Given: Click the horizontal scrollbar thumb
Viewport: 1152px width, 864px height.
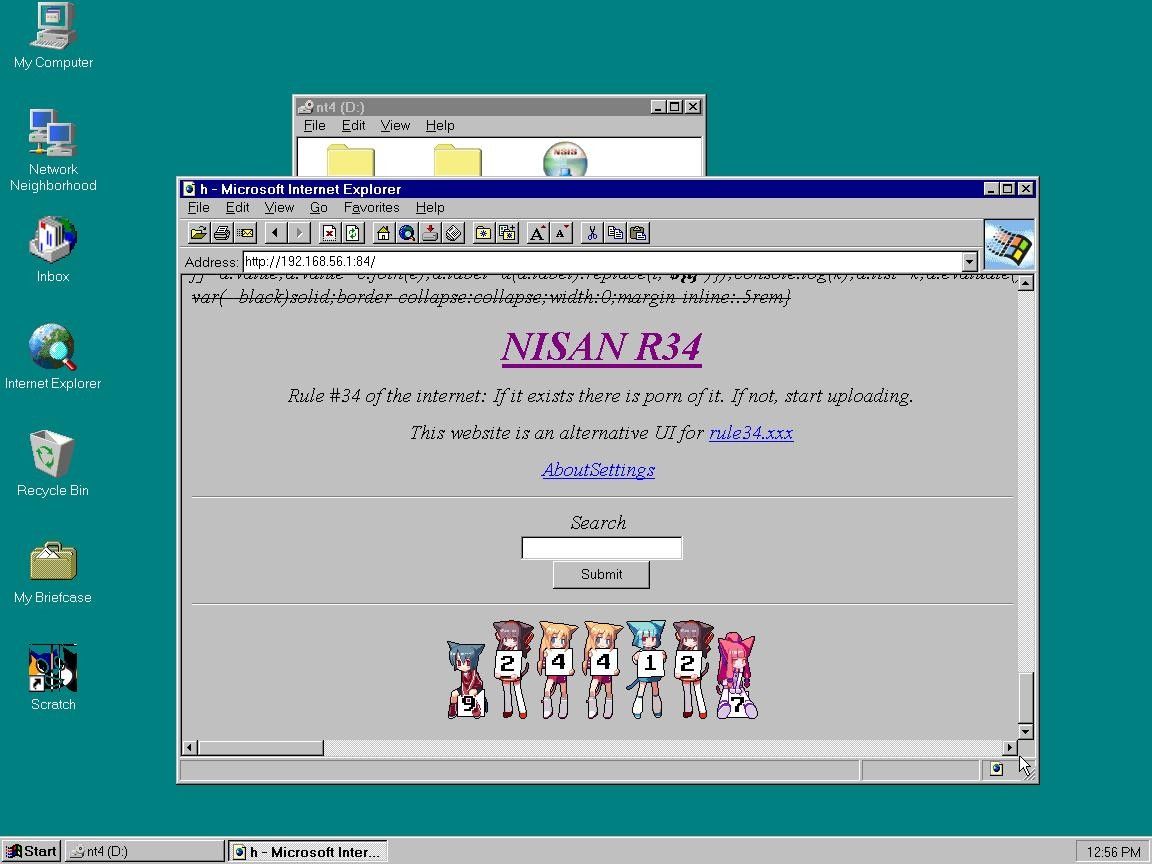Looking at the screenshot, I should tap(260, 748).
